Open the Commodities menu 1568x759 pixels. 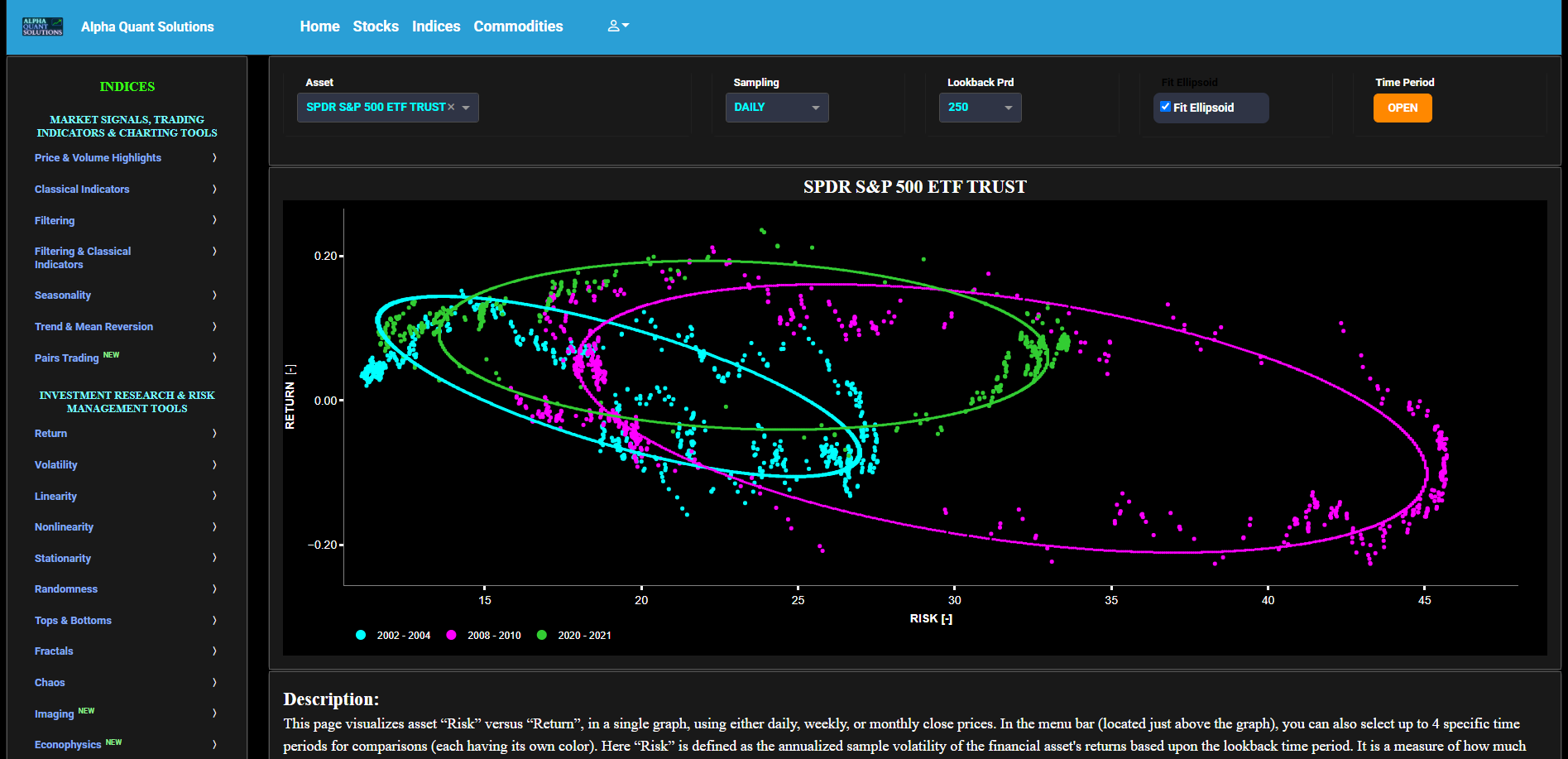point(518,26)
